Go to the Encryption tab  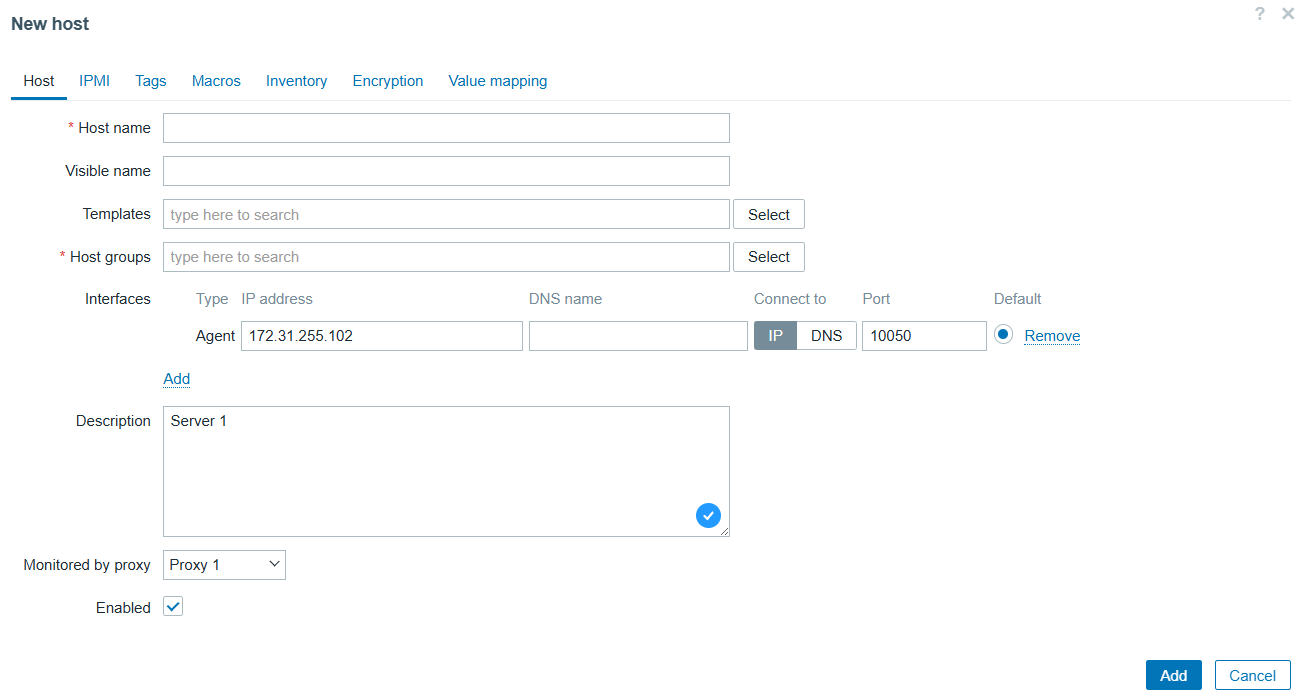pyautogui.click(x=388, y=81)
